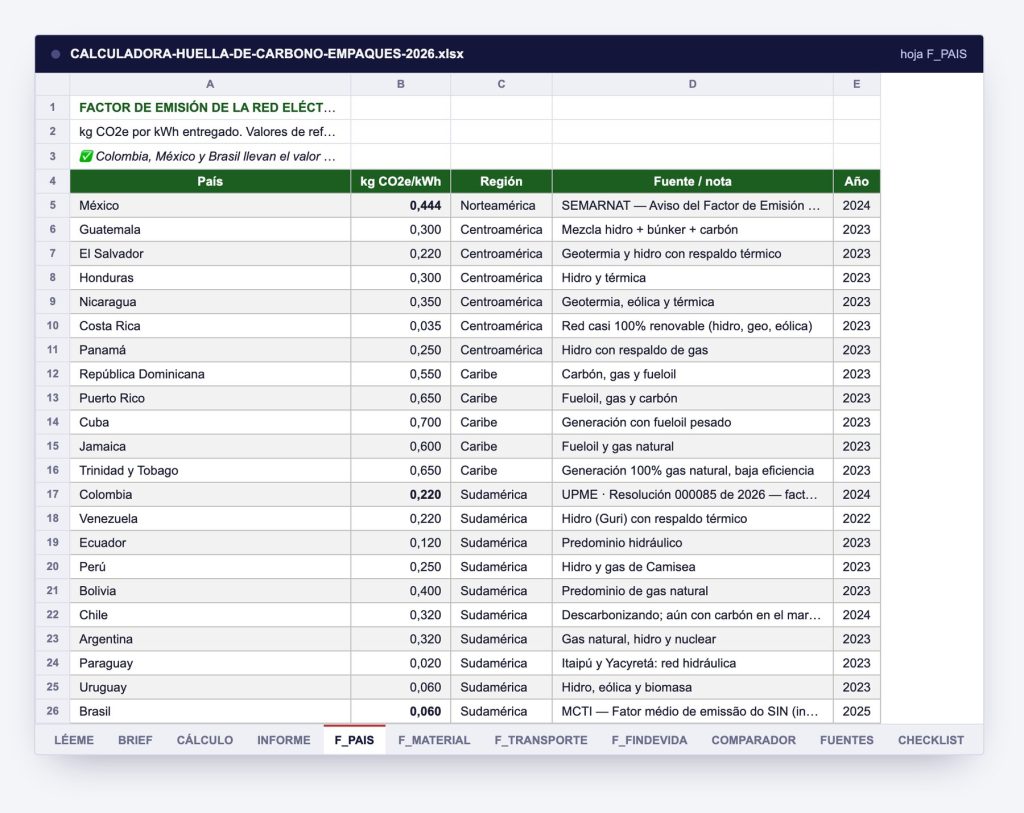Click 'Hidro con respaldo de gas' note
1024x813 pixels.
click(692, 350)
